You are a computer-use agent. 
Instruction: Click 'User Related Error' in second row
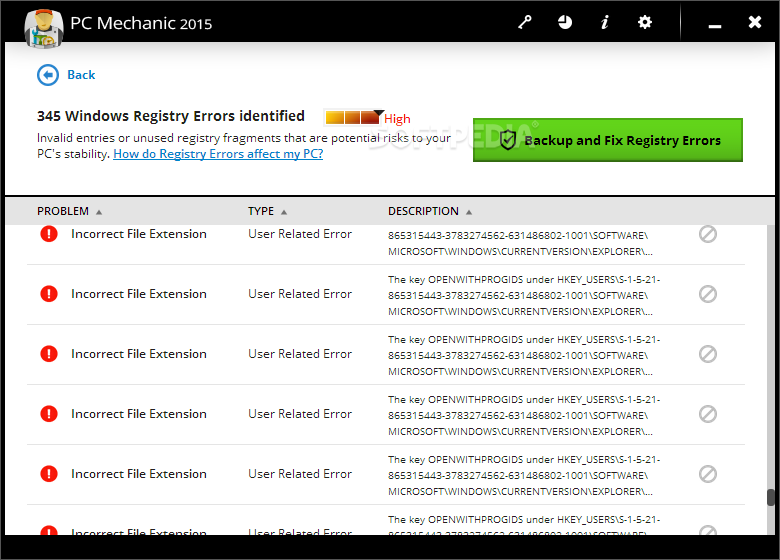click(300, 294)
